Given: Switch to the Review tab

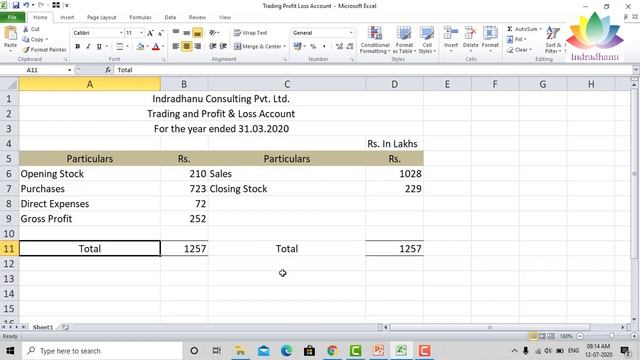Looking at the screenshot, I should click(x=197, y=18).
